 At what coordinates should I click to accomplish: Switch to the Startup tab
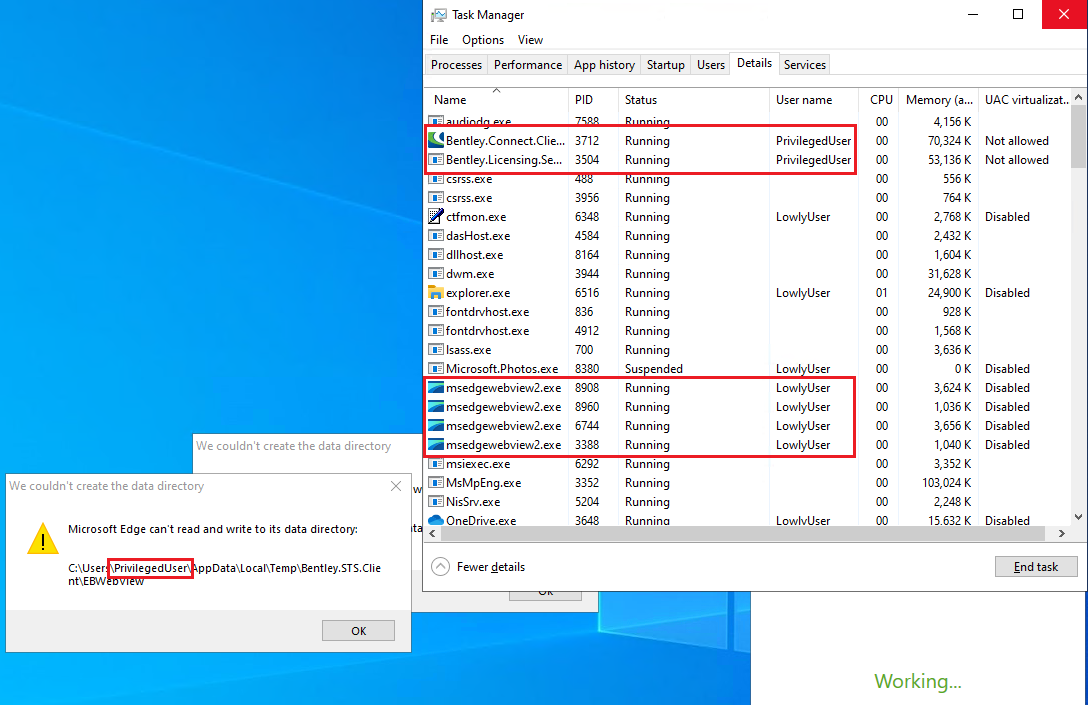(x=665, y=65)
